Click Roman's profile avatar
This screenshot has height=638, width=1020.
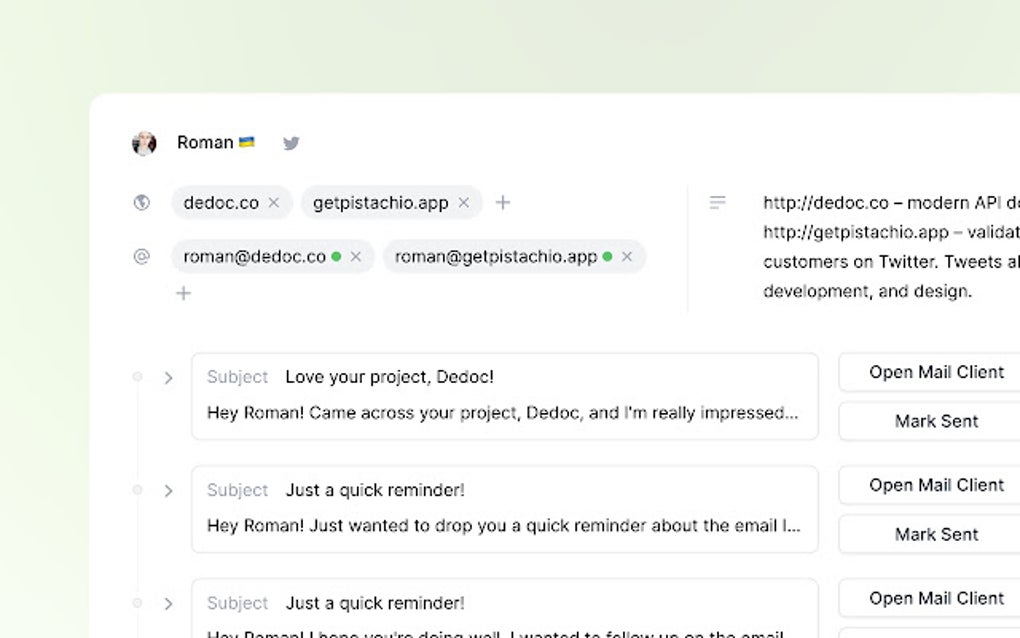tap(144, 143)
